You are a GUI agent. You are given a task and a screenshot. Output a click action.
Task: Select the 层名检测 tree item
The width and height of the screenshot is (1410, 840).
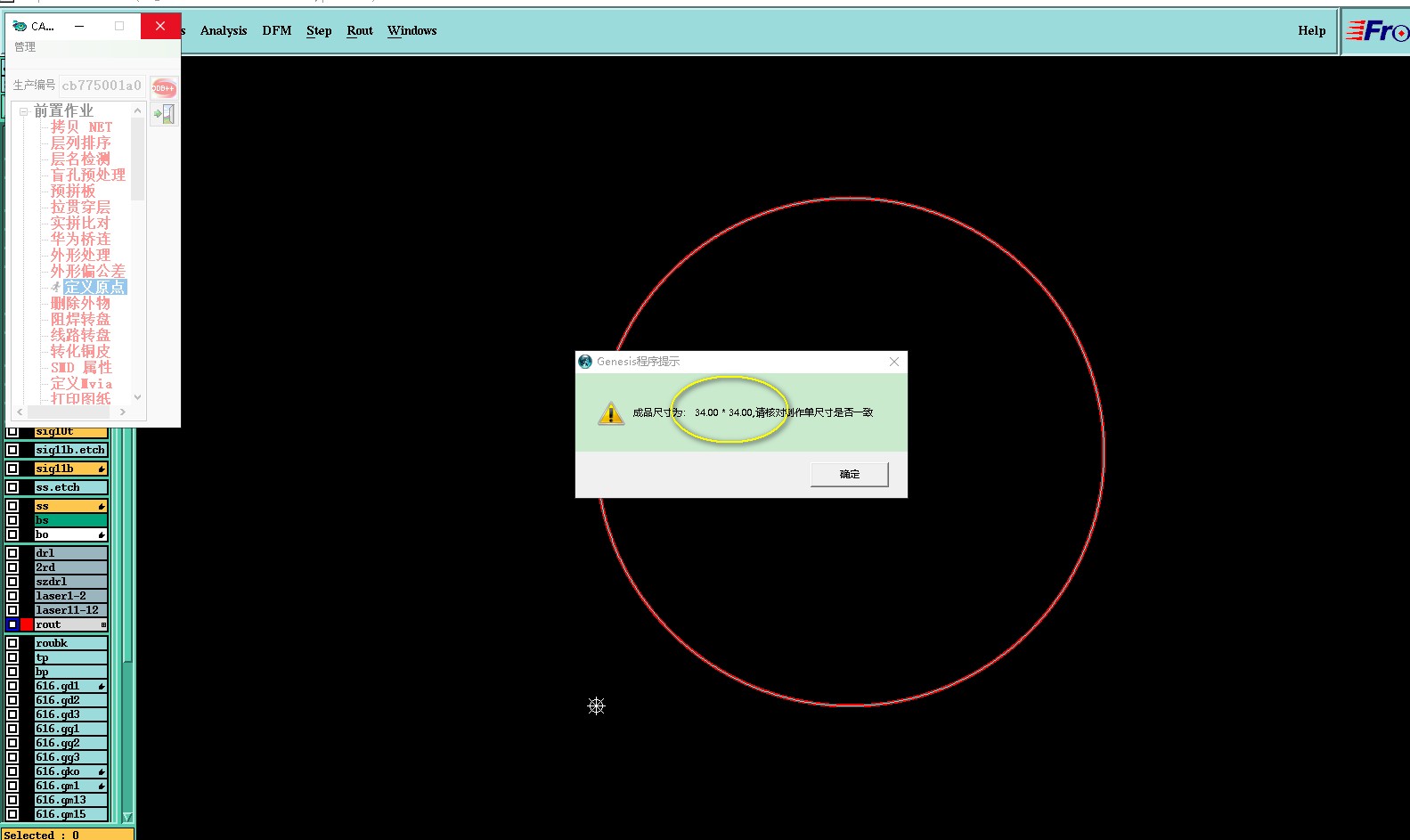[80, 159]
